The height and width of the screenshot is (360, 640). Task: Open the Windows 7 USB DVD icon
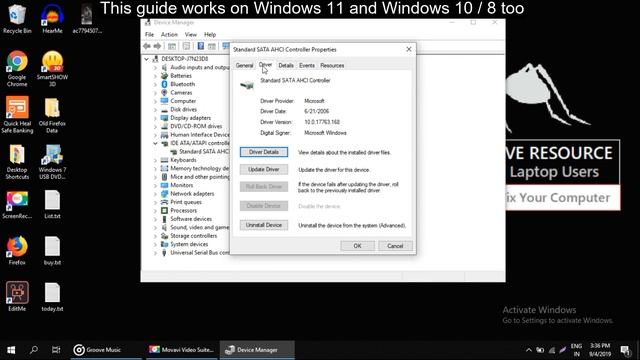[52, 162]
